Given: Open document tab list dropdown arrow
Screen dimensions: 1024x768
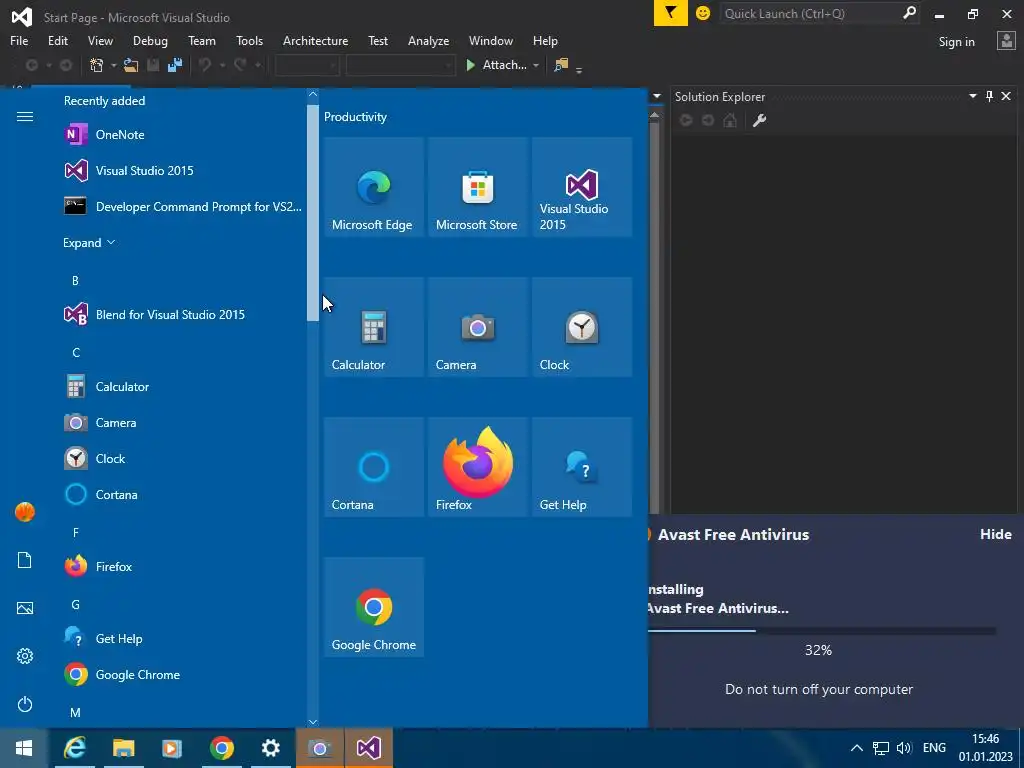Looking at the screenshot, I should pyautogui.click(x=657, y=97).
